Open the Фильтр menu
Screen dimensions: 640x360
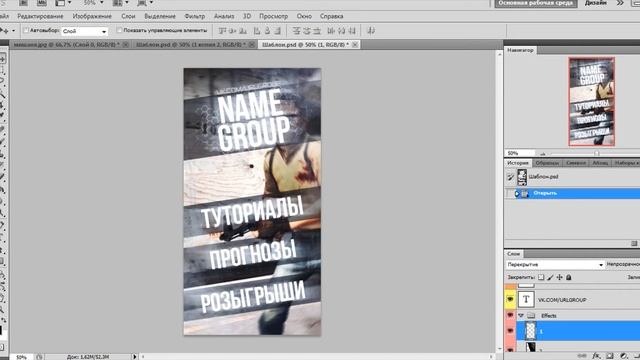pyautogui.click(x=194, y=16)
